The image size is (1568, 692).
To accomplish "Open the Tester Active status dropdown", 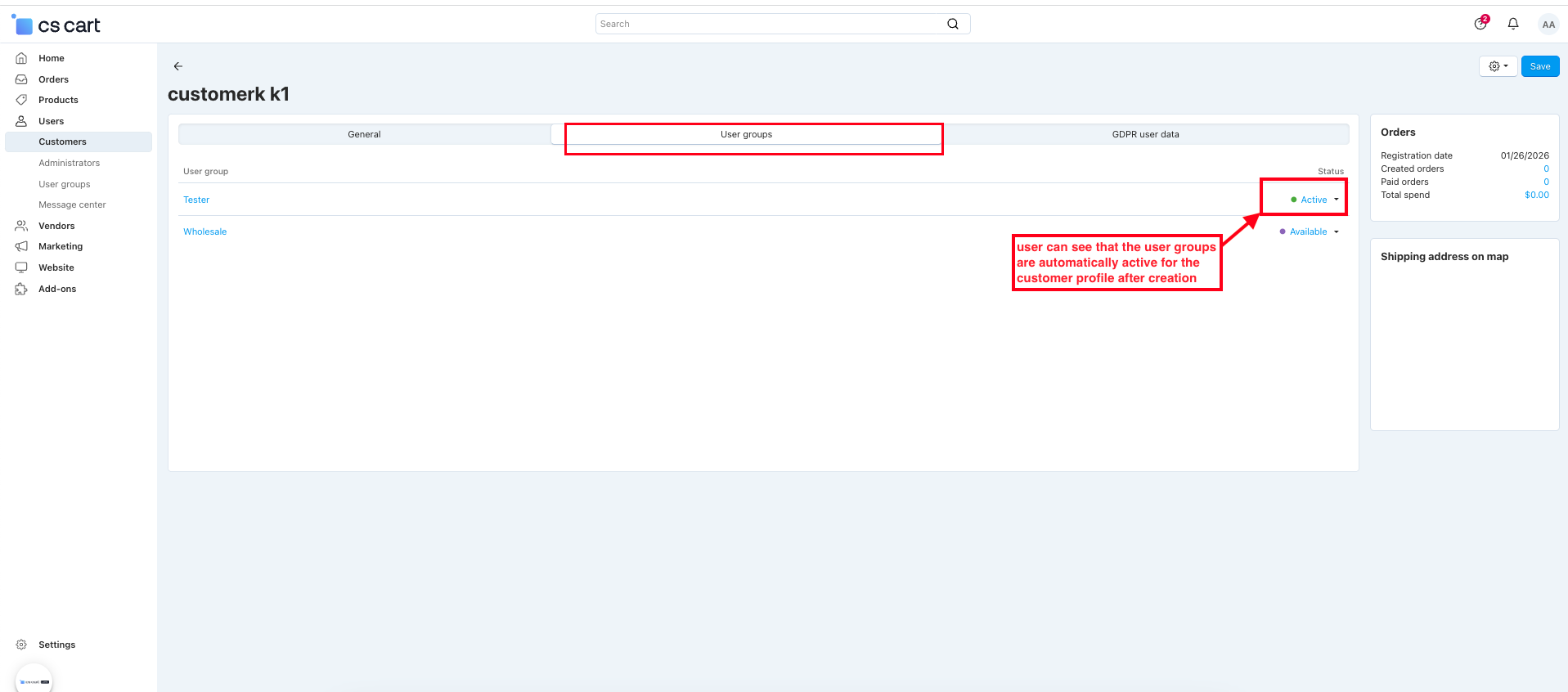I will click(1315, 200).
